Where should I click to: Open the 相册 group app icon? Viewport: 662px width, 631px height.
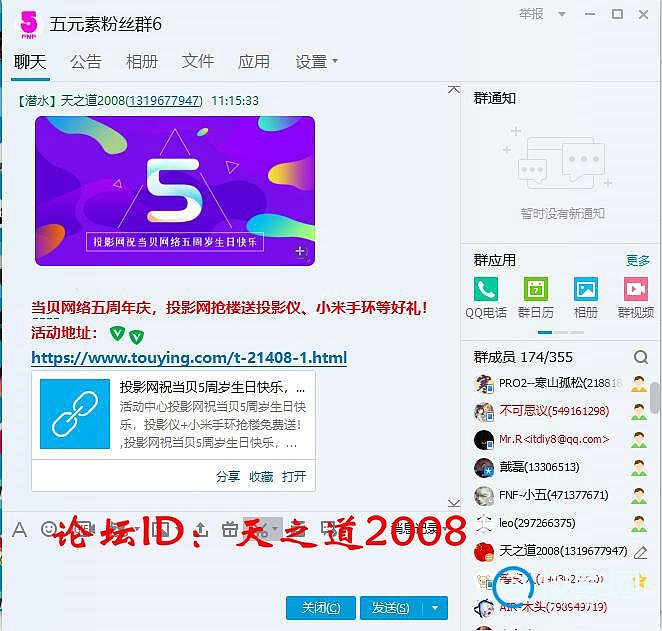pos(586,289)
